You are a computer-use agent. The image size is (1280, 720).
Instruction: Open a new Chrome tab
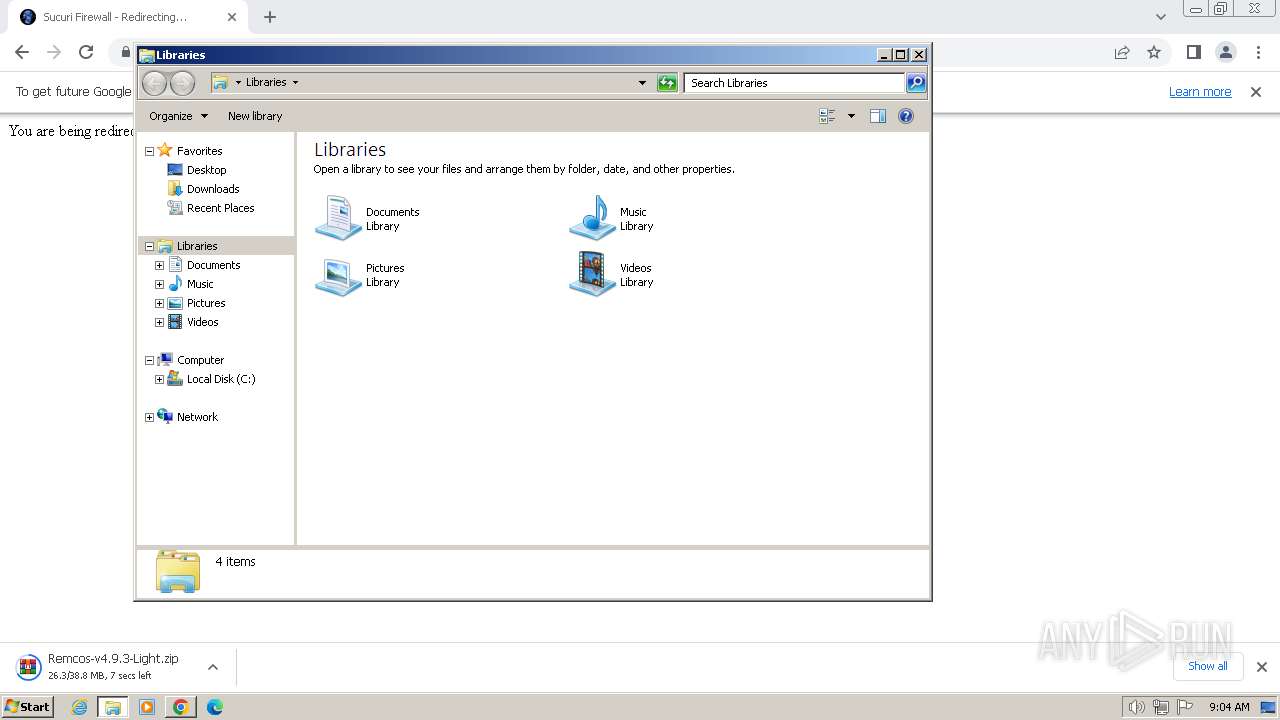pyautogui.click(x=270, y=17)
